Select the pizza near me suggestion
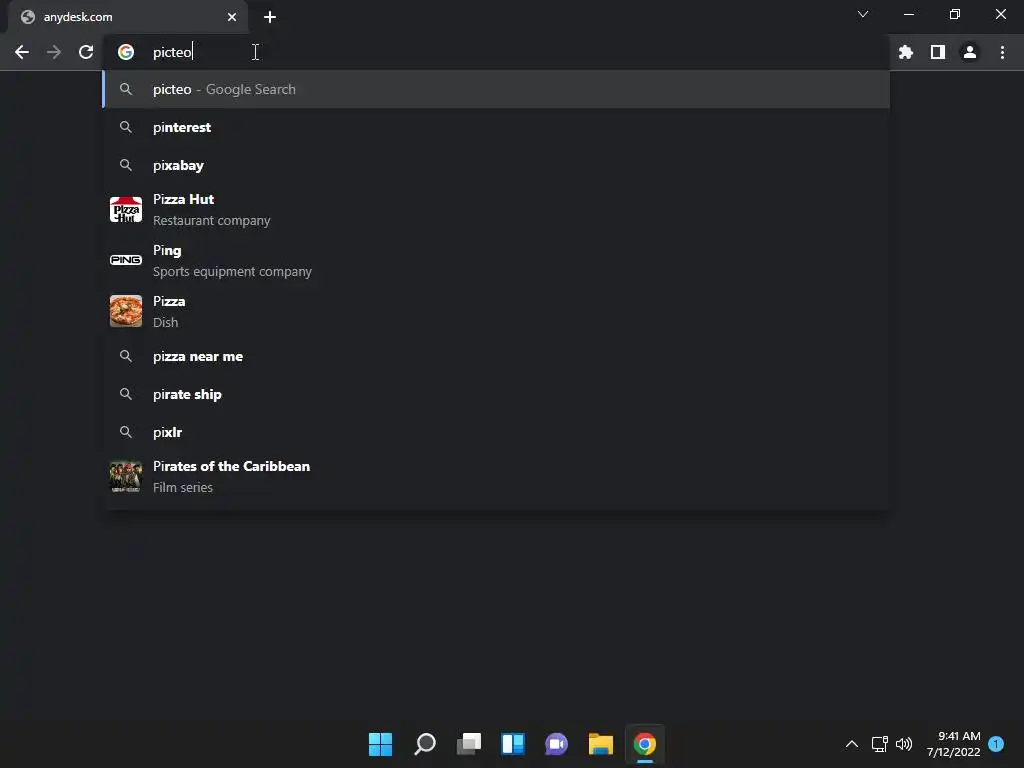The height and width of the screenshot is (768, 1024). 496,357
